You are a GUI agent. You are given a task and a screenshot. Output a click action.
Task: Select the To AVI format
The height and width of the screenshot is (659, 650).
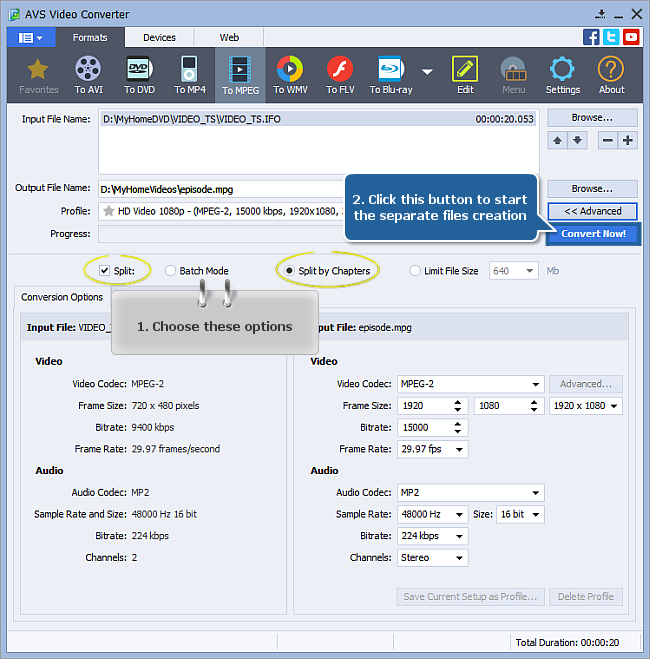coord(88,76)
